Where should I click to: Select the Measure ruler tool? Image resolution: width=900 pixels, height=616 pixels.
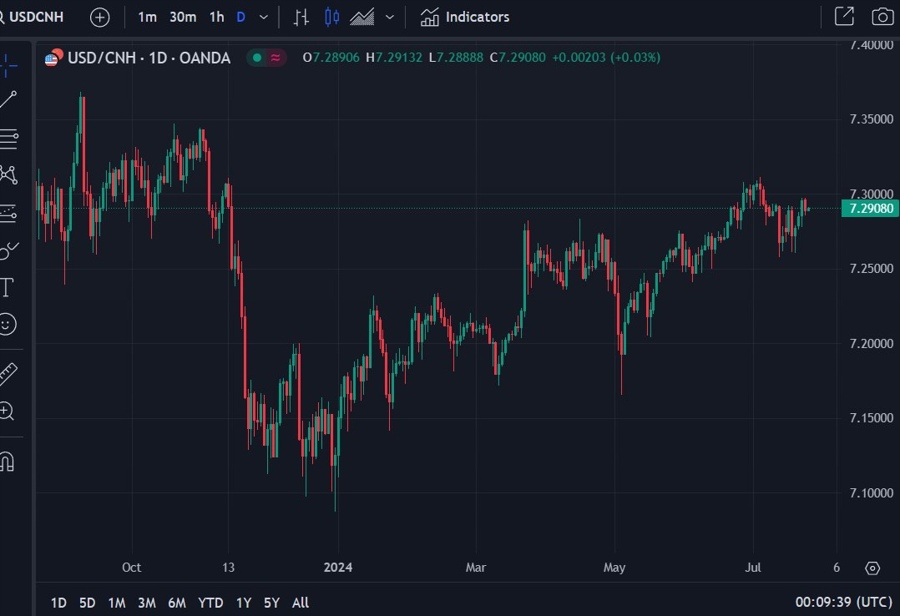point(8,375)
